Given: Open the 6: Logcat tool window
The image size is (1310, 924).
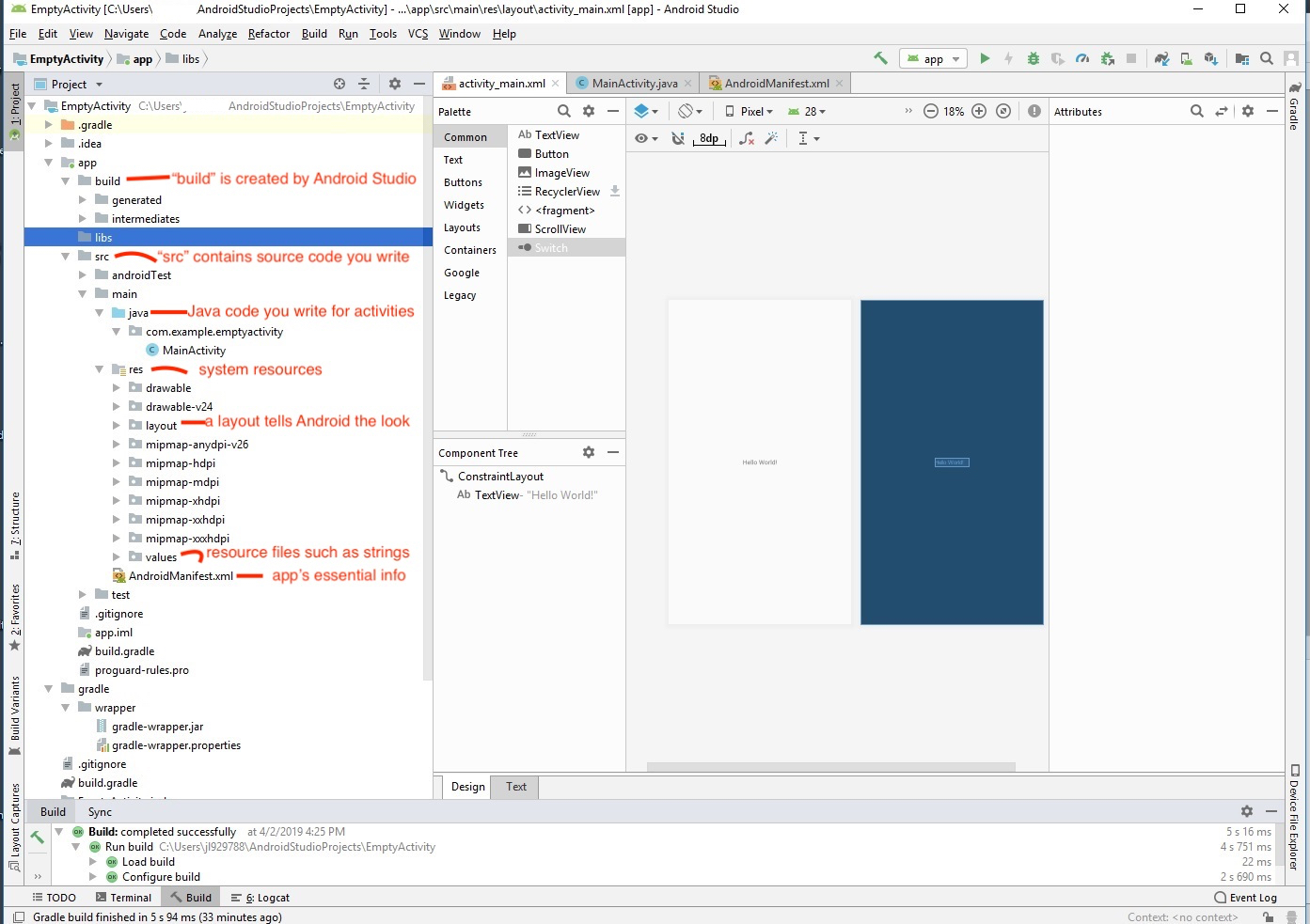Looking at the screenshot, I should 260,898.
